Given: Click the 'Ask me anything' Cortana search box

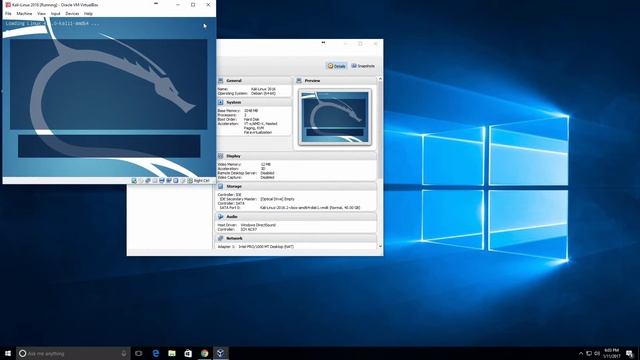Looking at the screenshot, I should click(73, 353).
